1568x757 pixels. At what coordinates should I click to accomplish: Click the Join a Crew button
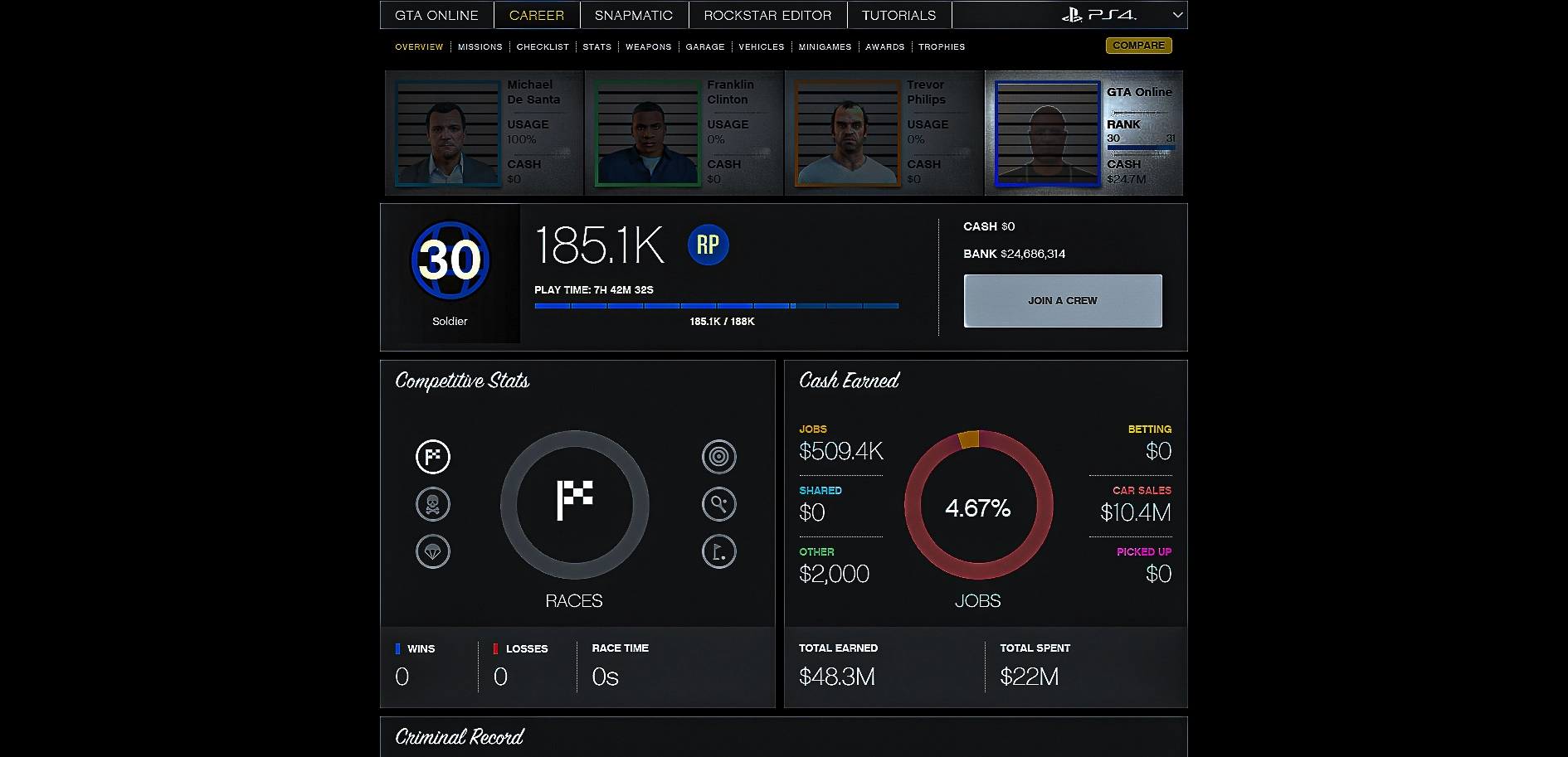coord(1062,301)
